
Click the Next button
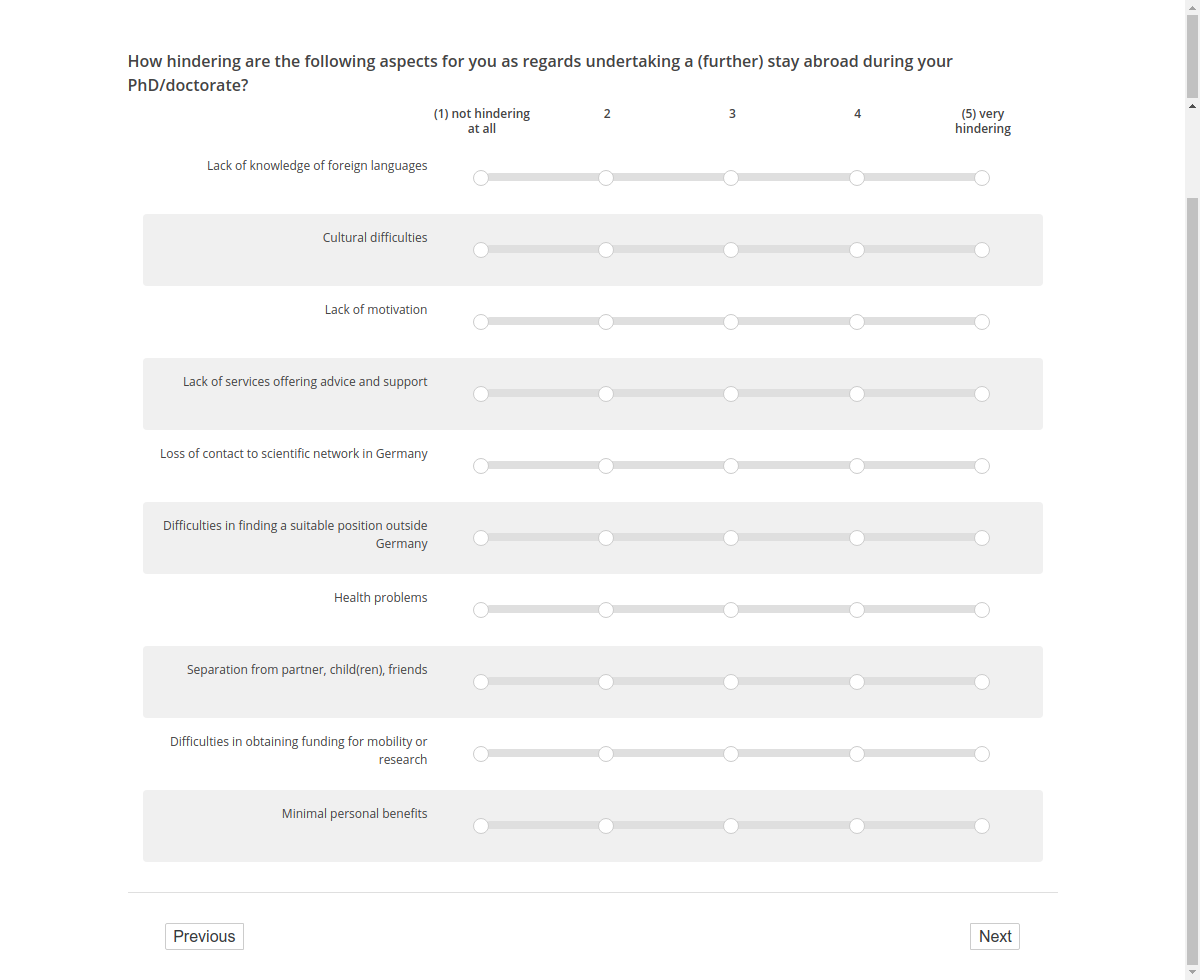(x=994, y=936)
